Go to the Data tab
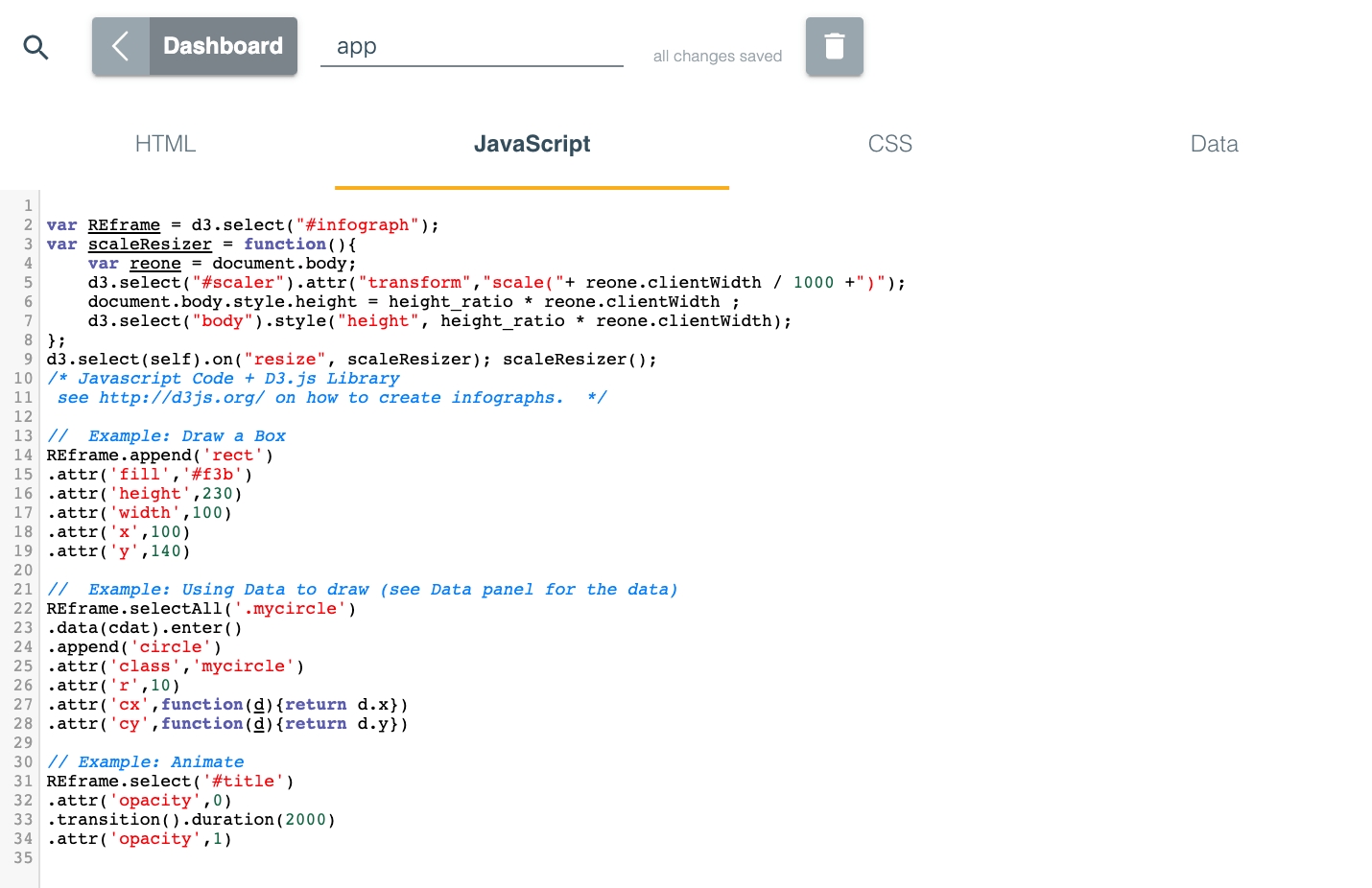This screenshot has width=1372, height=888. (1214, 144)
